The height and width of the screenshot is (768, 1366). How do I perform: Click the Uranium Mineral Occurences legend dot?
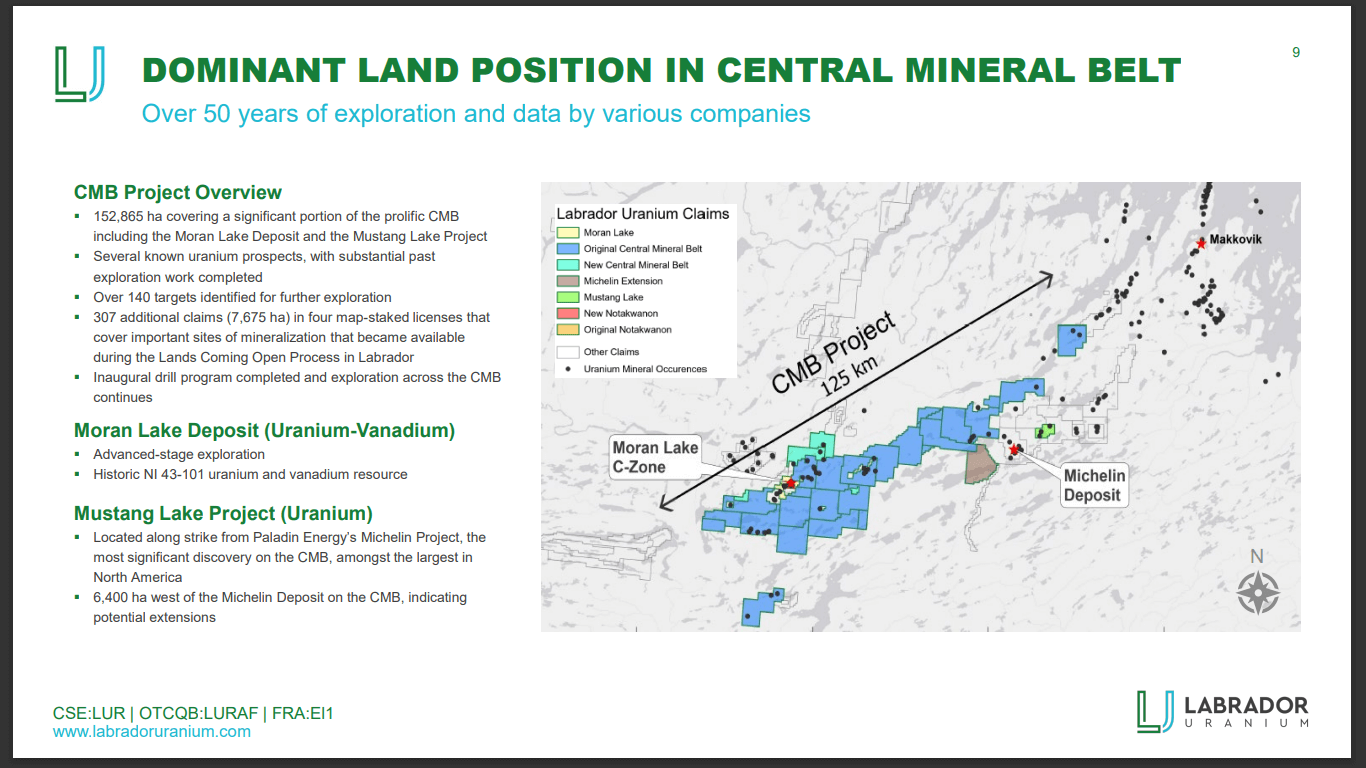pyautogui.click(x=567, y=369)
